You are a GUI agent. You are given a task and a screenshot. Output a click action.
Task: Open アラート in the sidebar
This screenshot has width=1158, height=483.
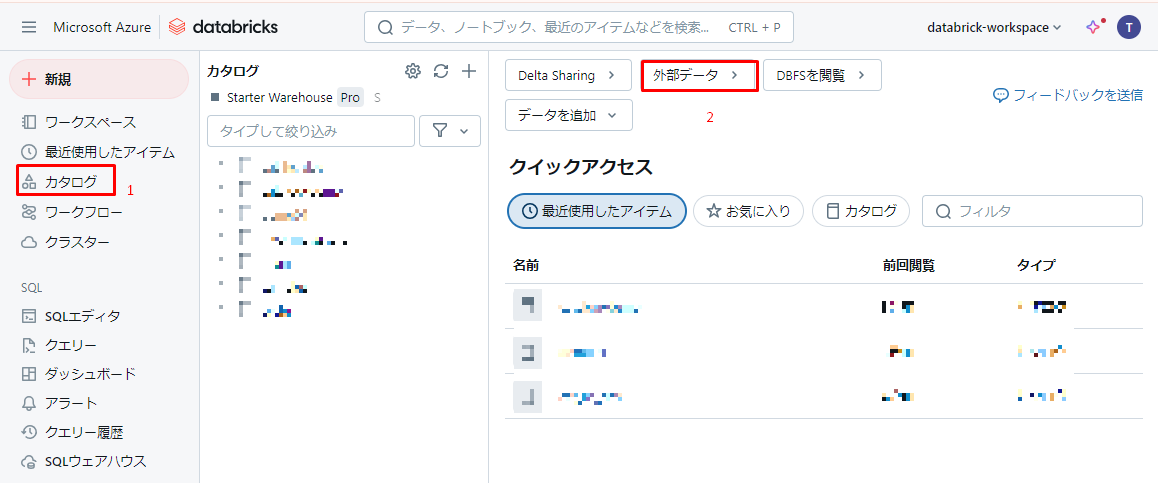click(x=59, y=403)
